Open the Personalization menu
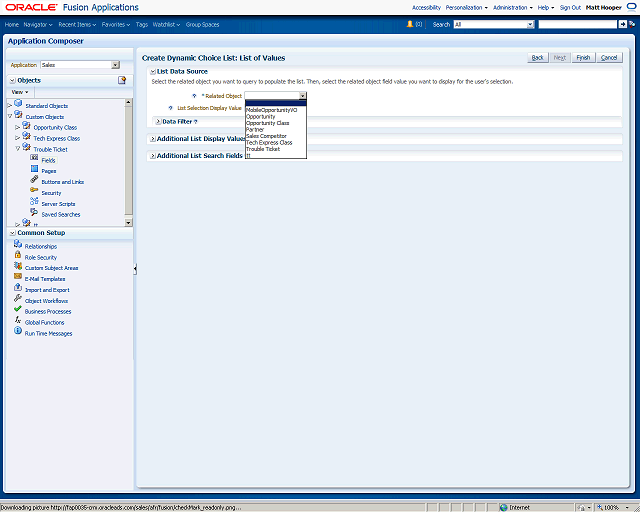Screen dimensions: 640x512 point(466,8)
